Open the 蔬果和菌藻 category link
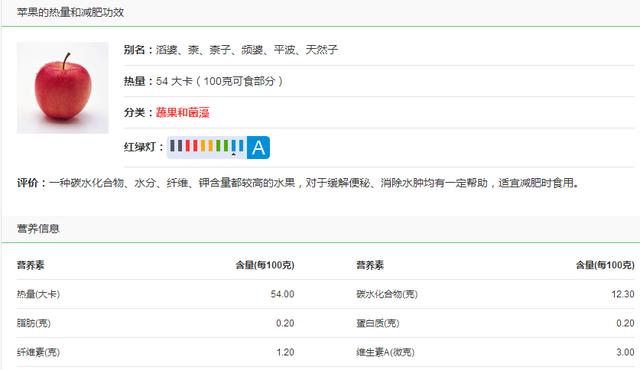640x370 pixels. (x=182, y=113)
